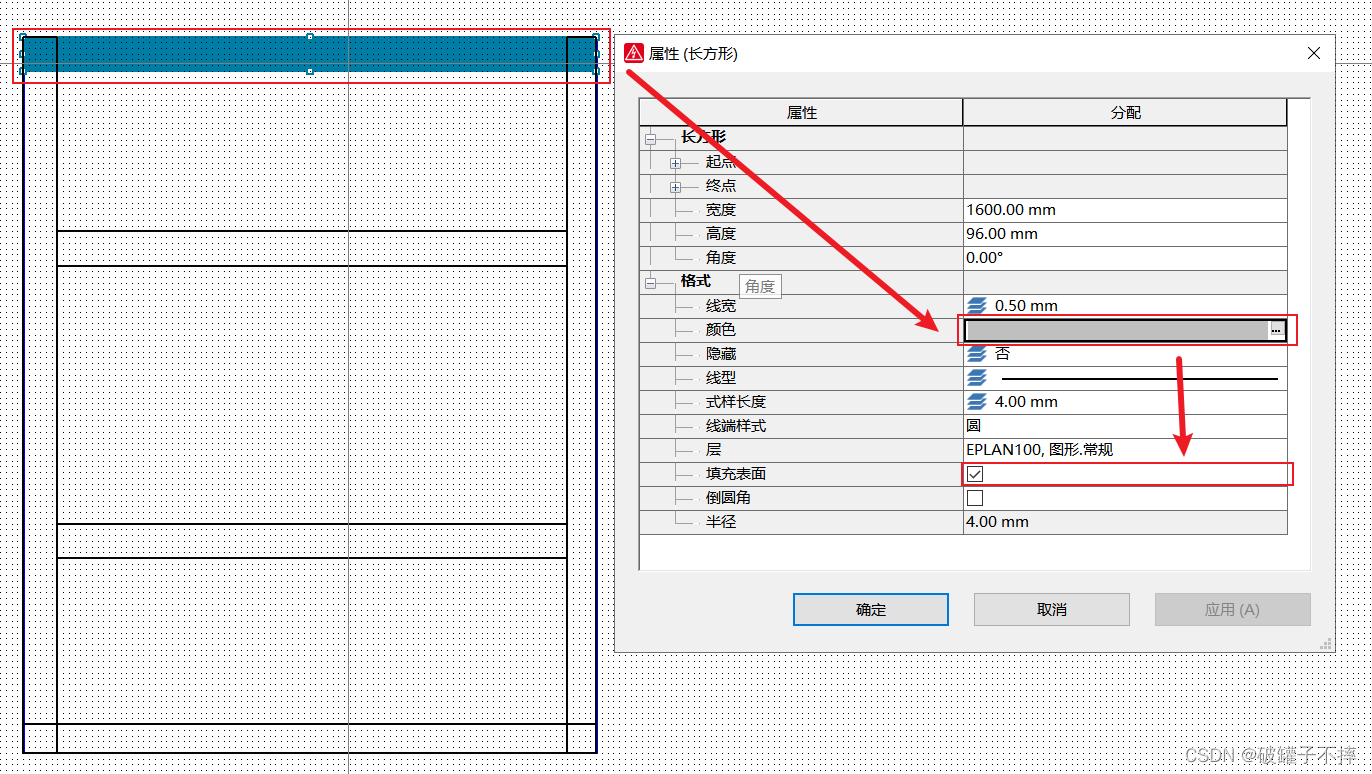The image size is (1372, 774).
Task: Open the color picker via the ellipsis button
Action: pos(1276,330)
